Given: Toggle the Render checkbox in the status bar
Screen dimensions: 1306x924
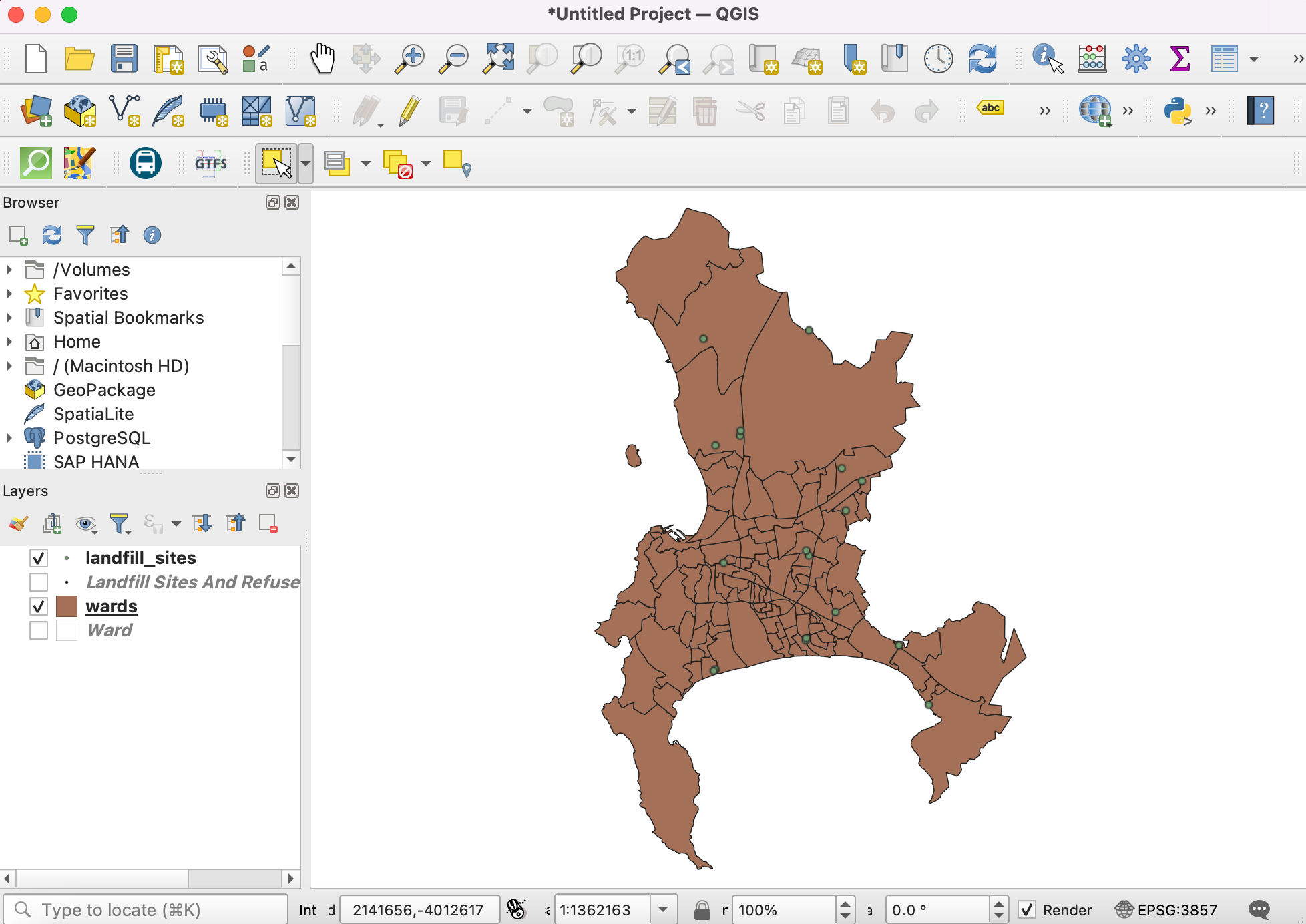Looking at the screenshot, I should coord(1027,909).
